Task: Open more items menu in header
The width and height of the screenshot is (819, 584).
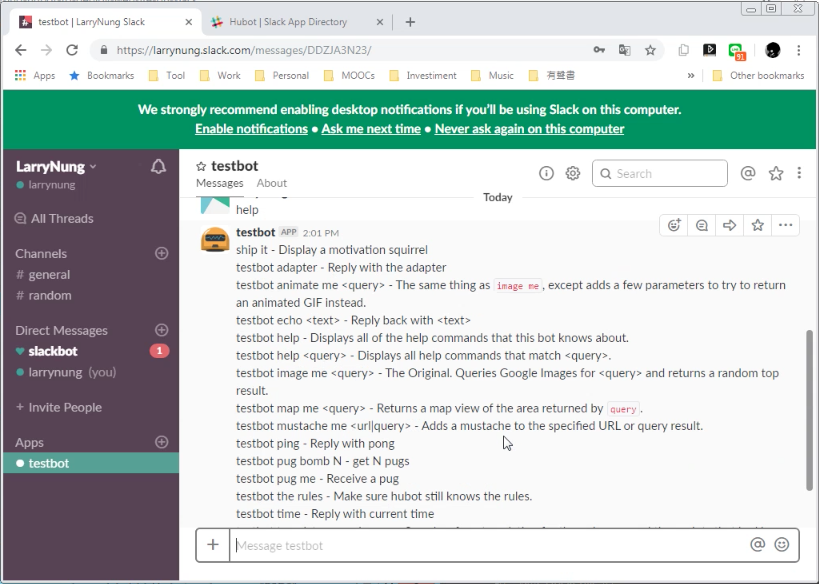Action: point(799,173)
